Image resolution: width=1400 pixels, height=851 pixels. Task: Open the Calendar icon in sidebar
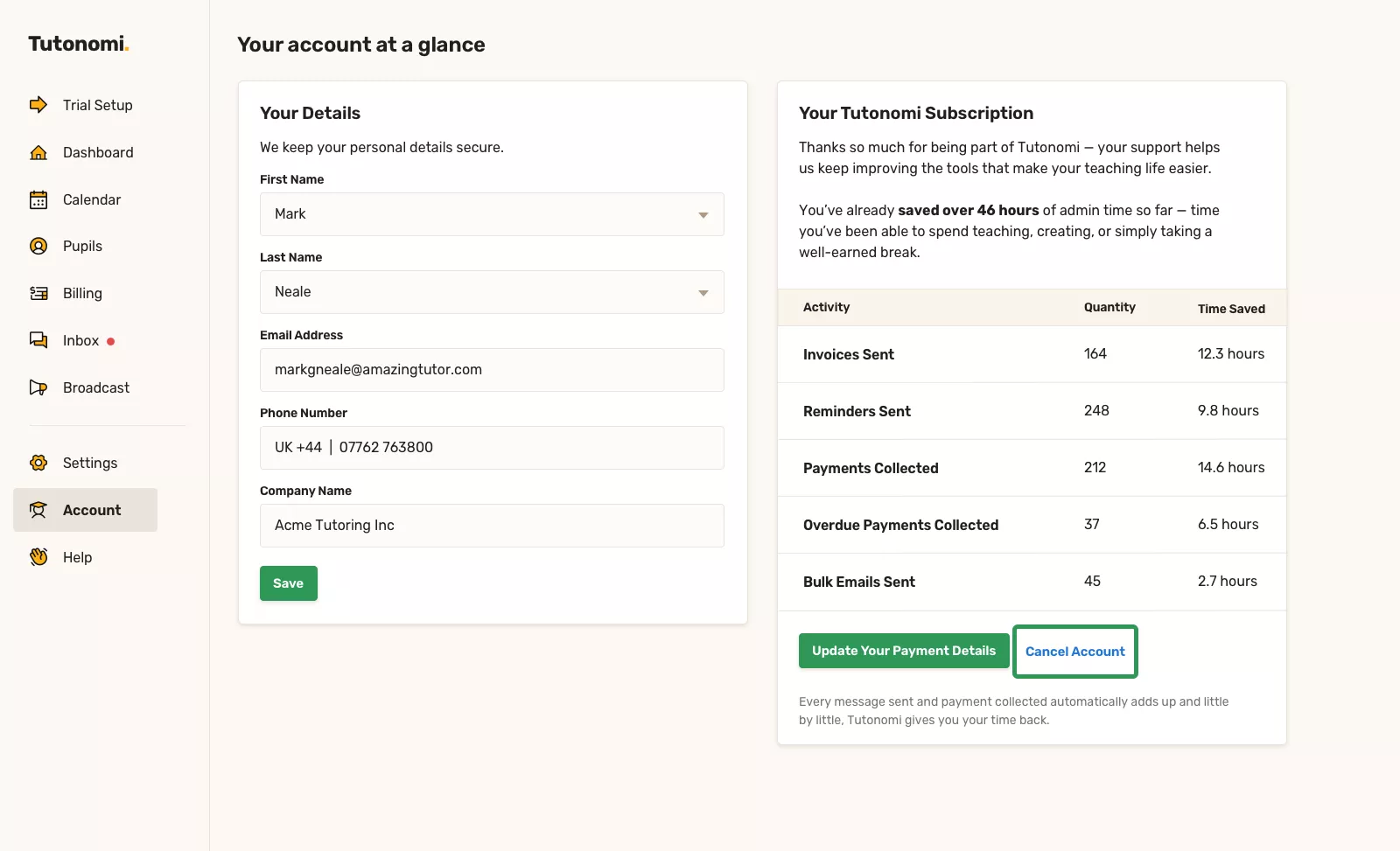tap(38, 199)
